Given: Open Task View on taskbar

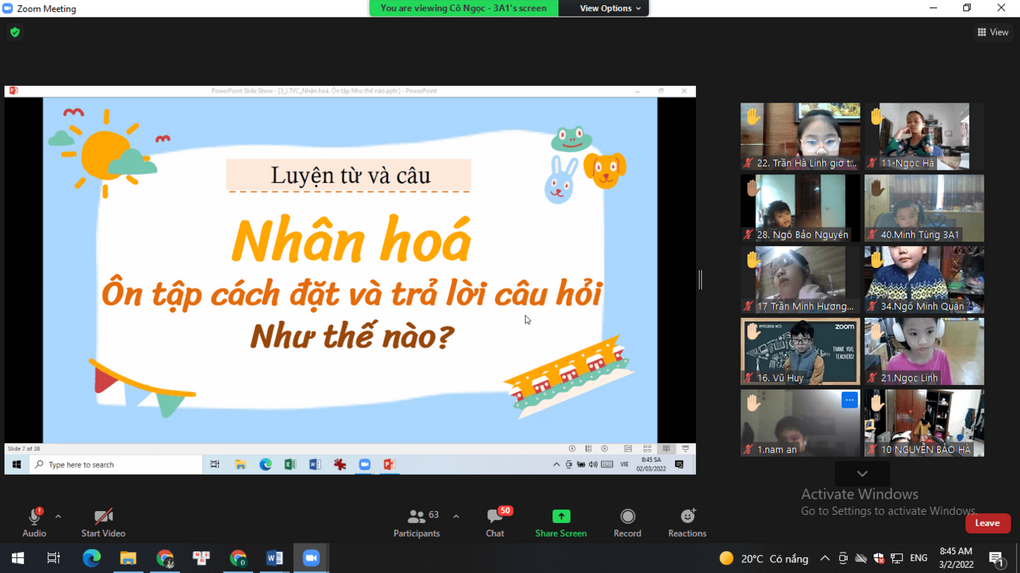Looking at the screenshot, I should (53, 558).
